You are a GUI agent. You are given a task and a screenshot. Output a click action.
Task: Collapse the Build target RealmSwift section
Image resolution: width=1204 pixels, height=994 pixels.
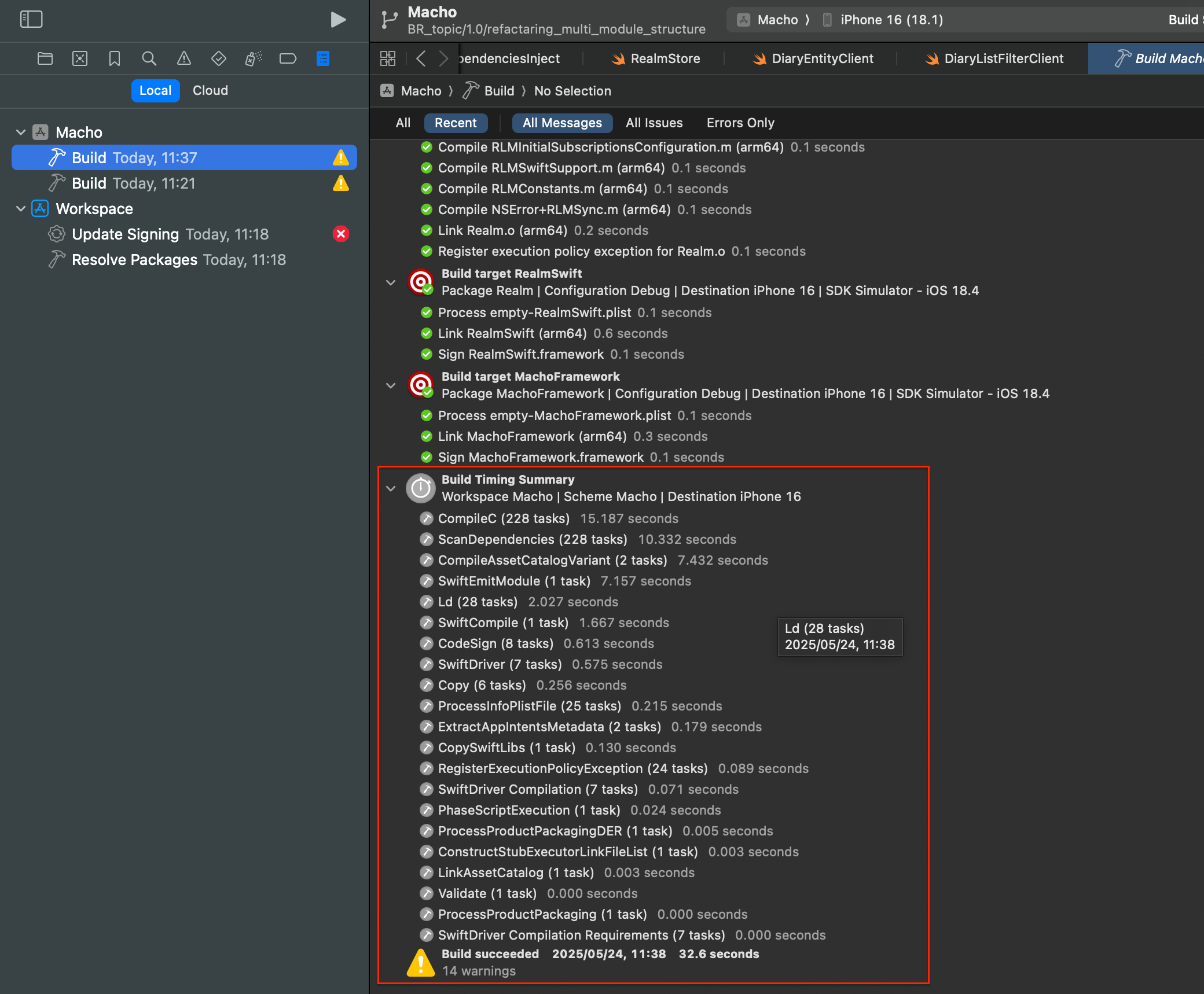coord(391,283)
